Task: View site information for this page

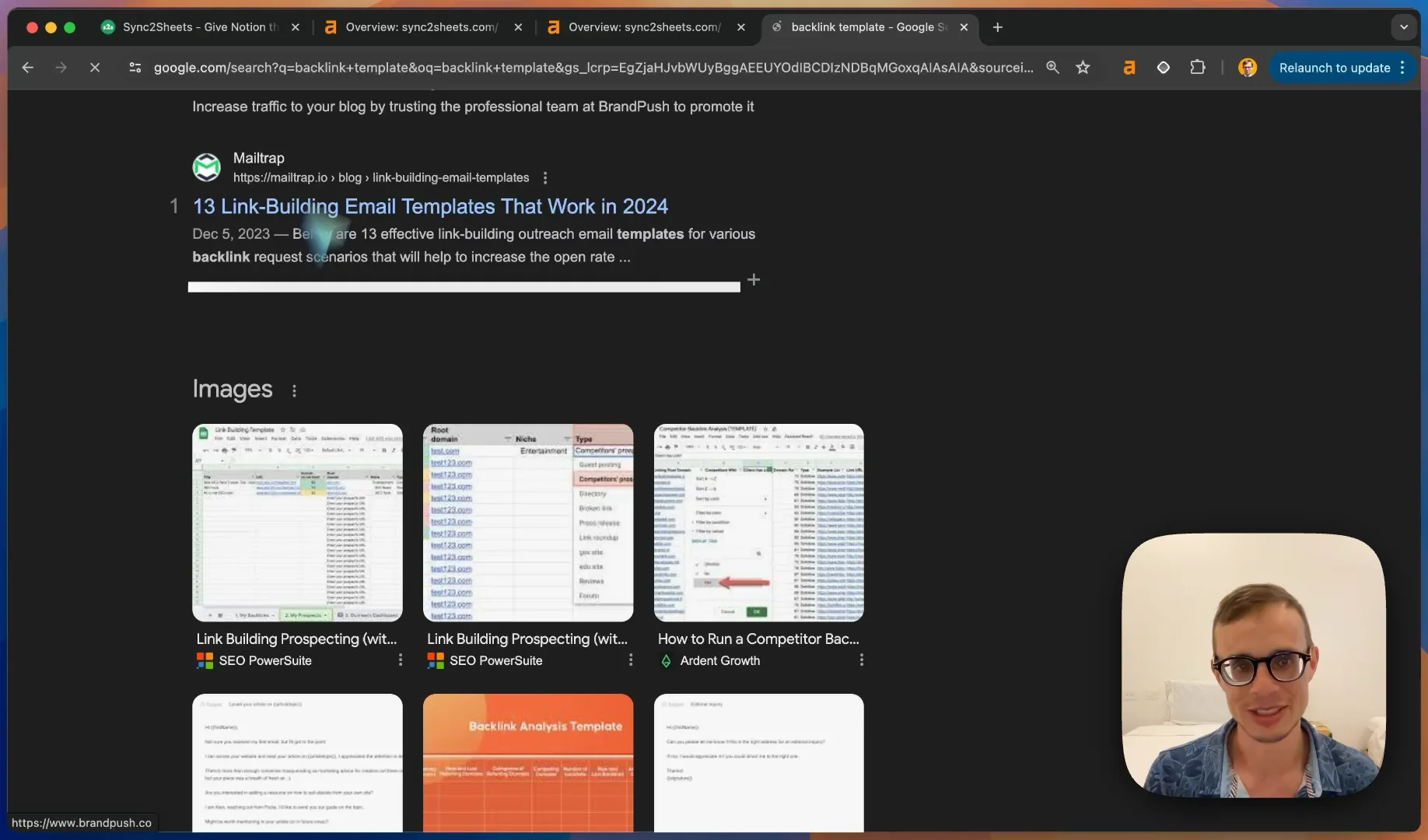Action: click(135, 68)
